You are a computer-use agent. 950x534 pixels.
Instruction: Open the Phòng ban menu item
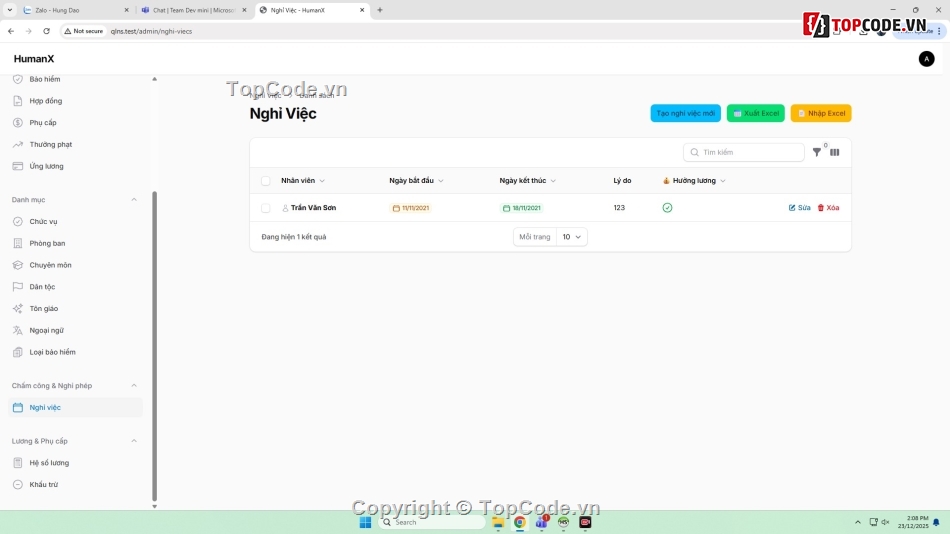coord(76,243)
